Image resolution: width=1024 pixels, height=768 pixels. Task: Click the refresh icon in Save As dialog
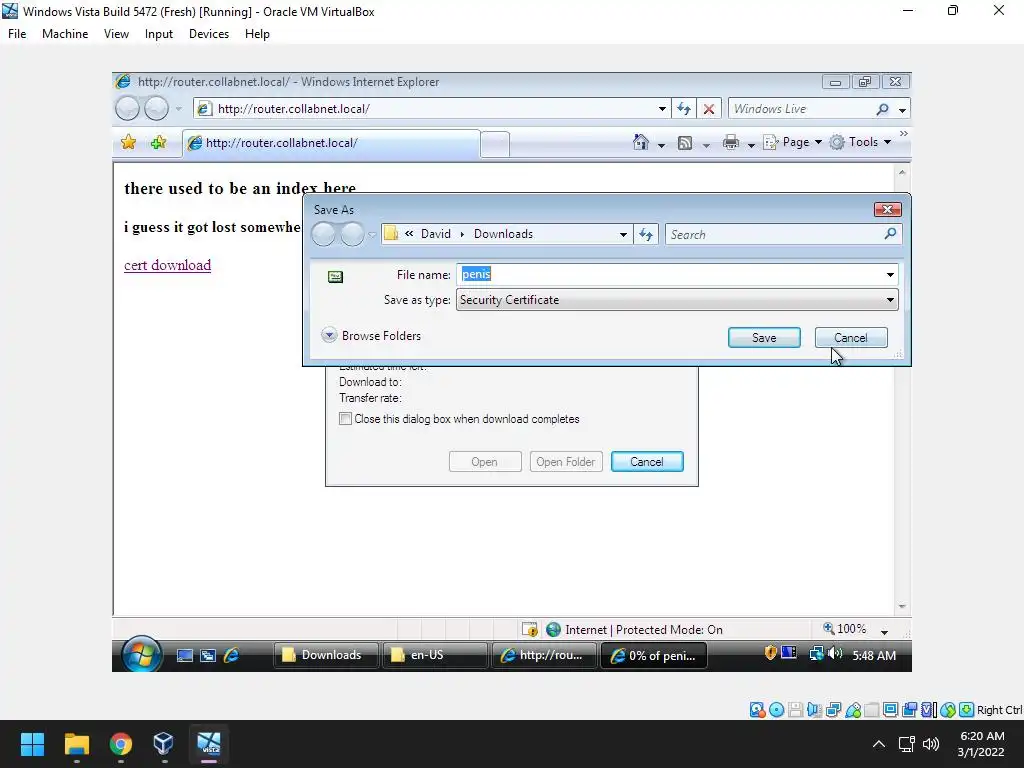(x=646, y=234)
